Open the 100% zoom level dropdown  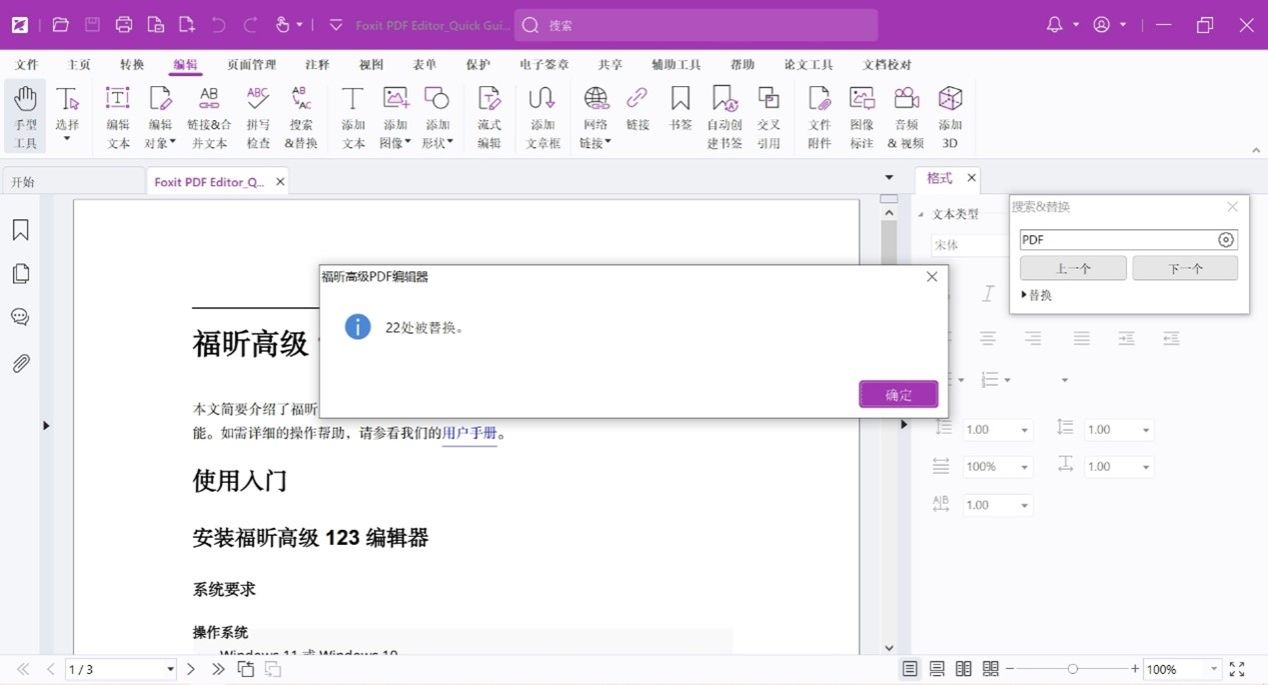tap(1214, 669)
